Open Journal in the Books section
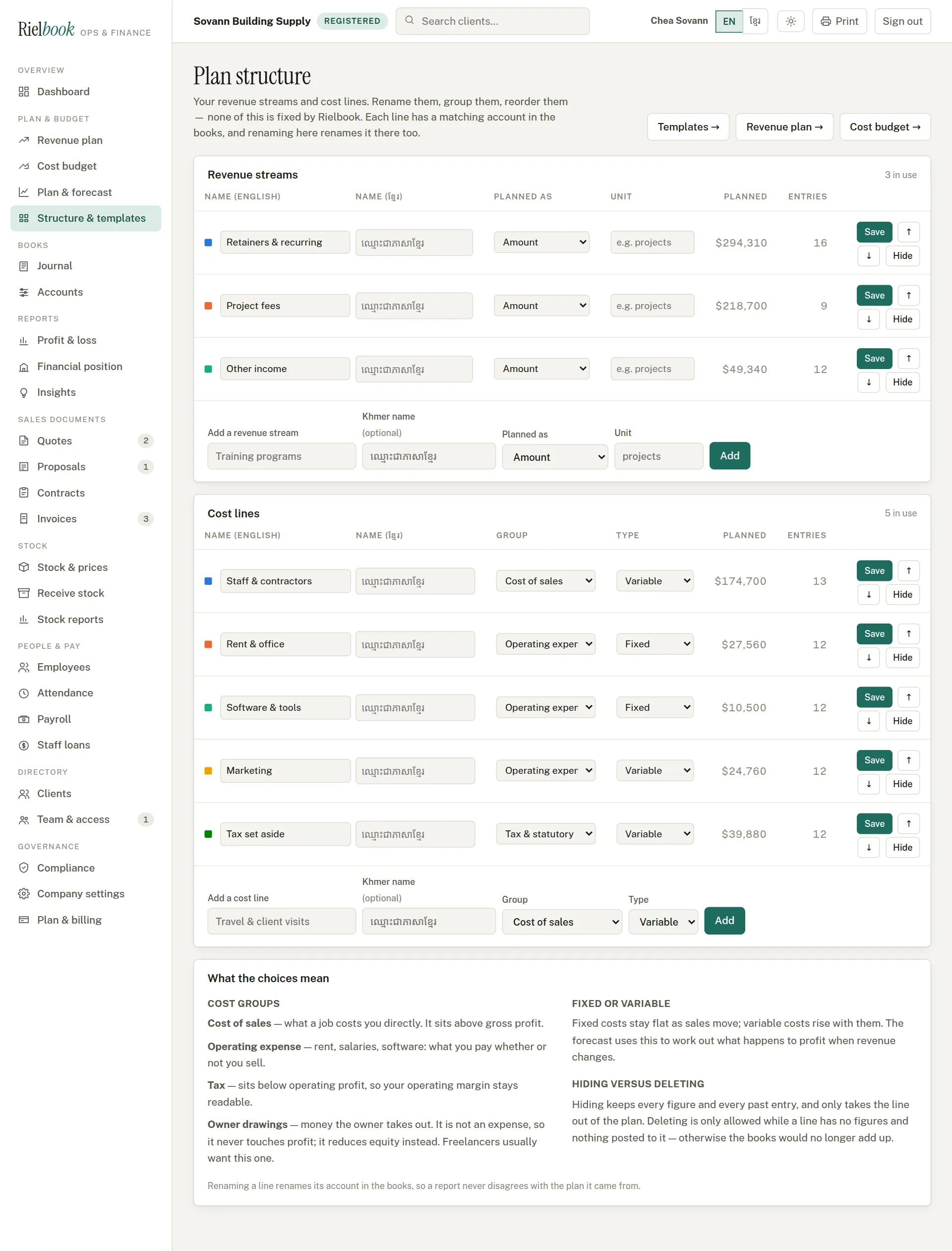This screenshot has height=1251, width=952. click(86, 266)
